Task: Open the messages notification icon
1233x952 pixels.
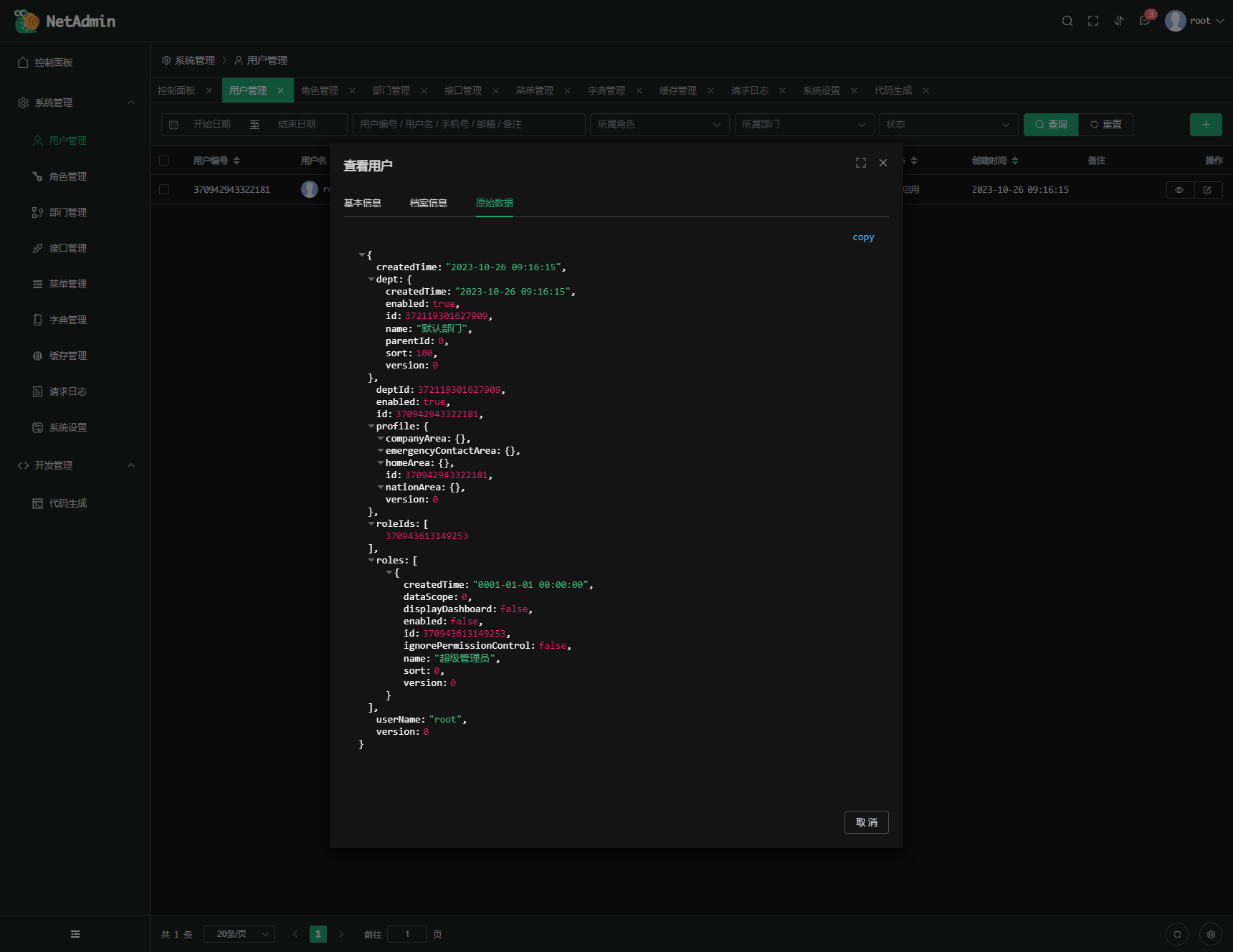Action: pos(1145,21)
